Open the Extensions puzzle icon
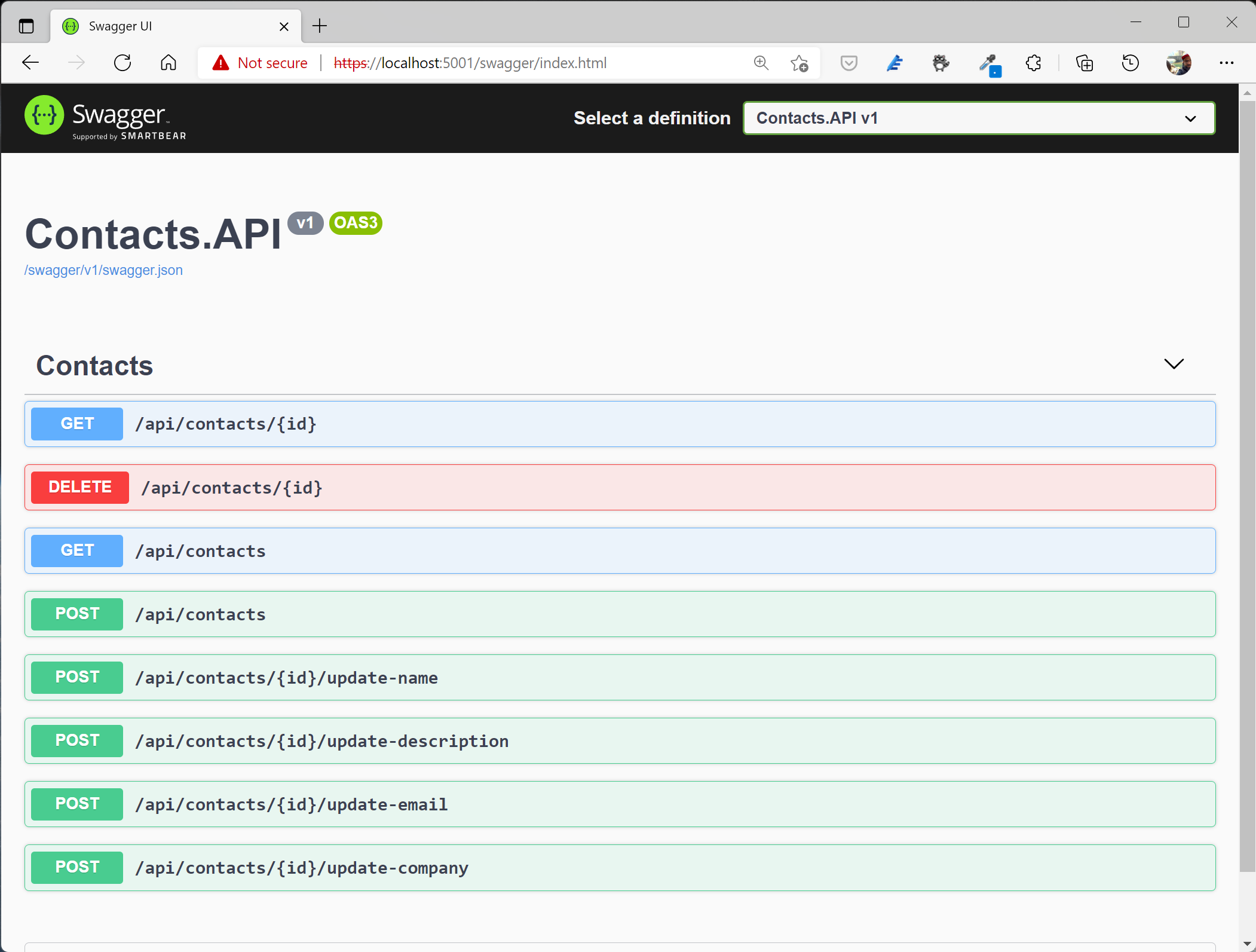This screenshot has height=952, width=1256. pyautogui.click(x=1033, y=63)
